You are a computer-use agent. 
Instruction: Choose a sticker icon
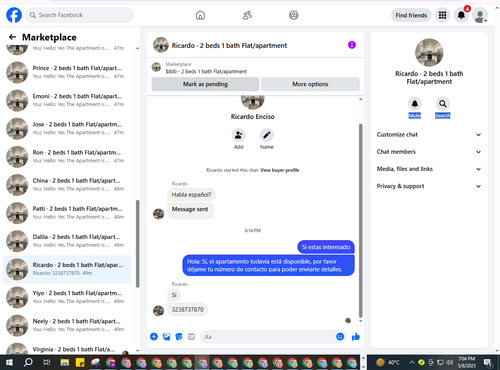179,337
